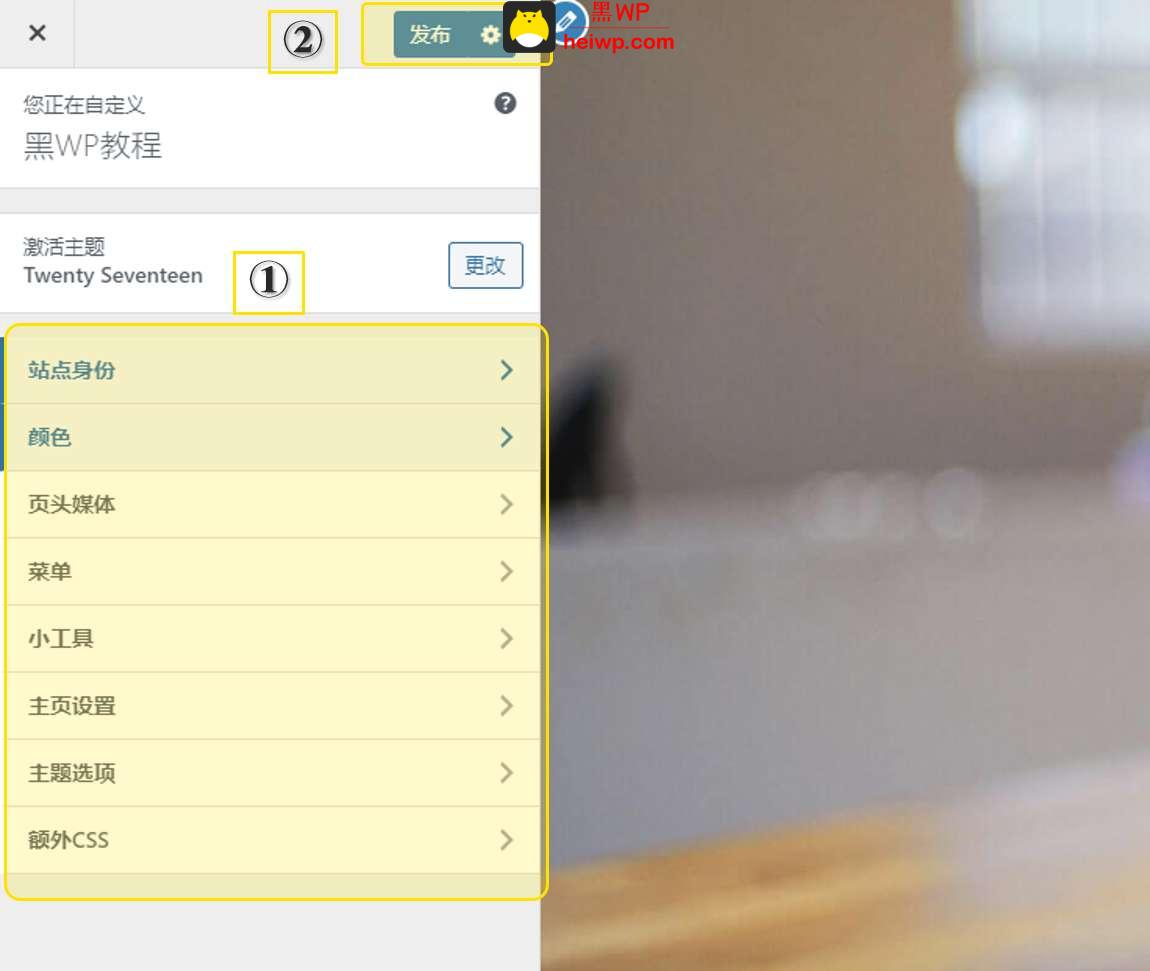Expand the chevron next to 页头媒体

coord(506,505)
